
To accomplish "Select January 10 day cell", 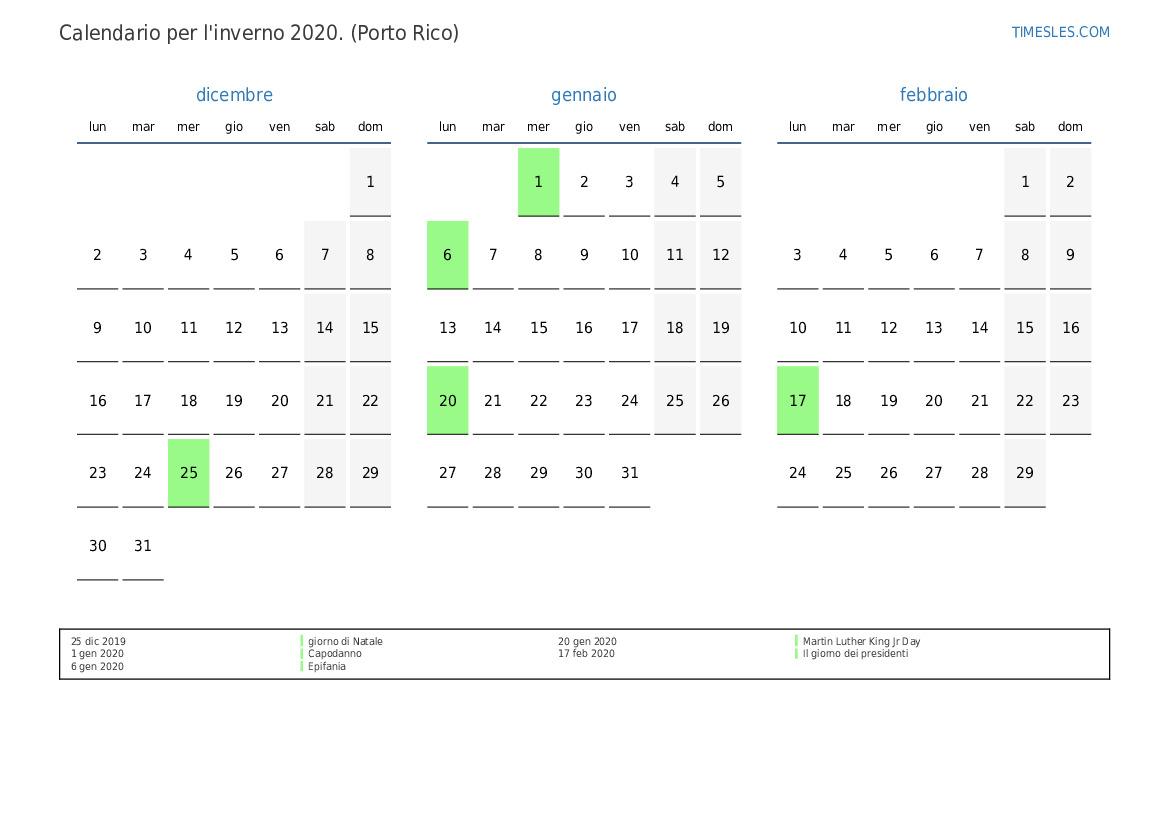I will tap(629, 255).
